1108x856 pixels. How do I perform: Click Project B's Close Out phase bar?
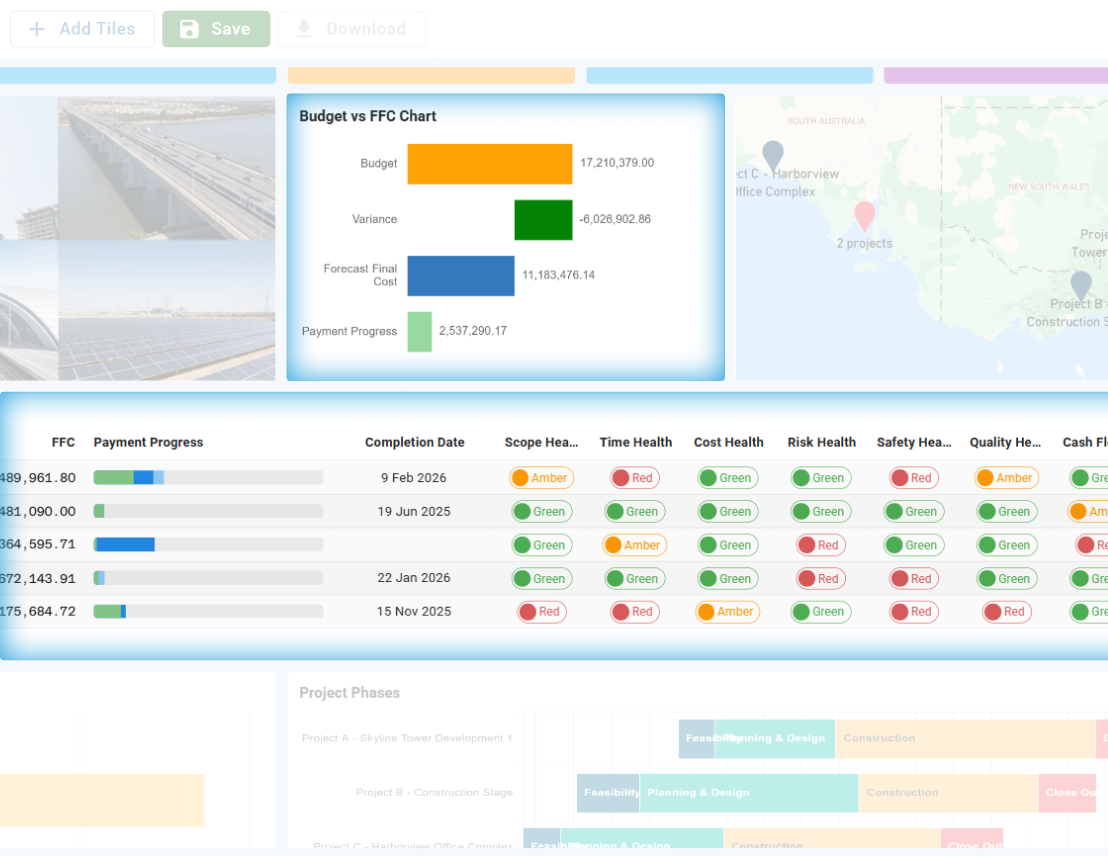click(1068, 792)
